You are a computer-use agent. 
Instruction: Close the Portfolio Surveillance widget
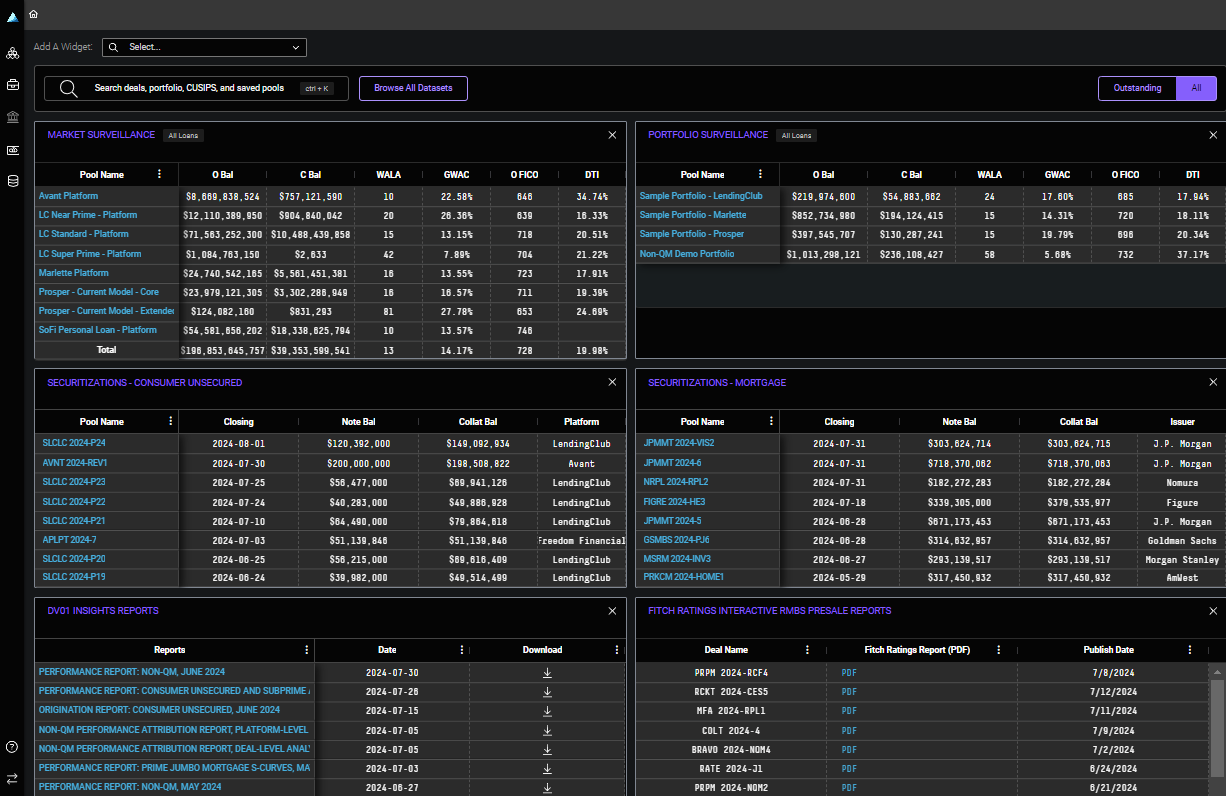[x=1213, y=135]
